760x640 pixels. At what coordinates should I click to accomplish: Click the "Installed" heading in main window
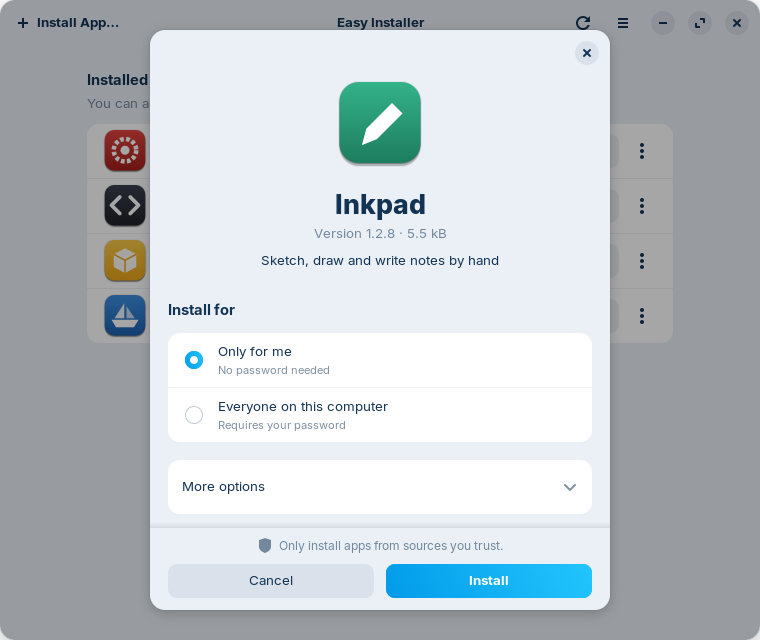[117, 80]
